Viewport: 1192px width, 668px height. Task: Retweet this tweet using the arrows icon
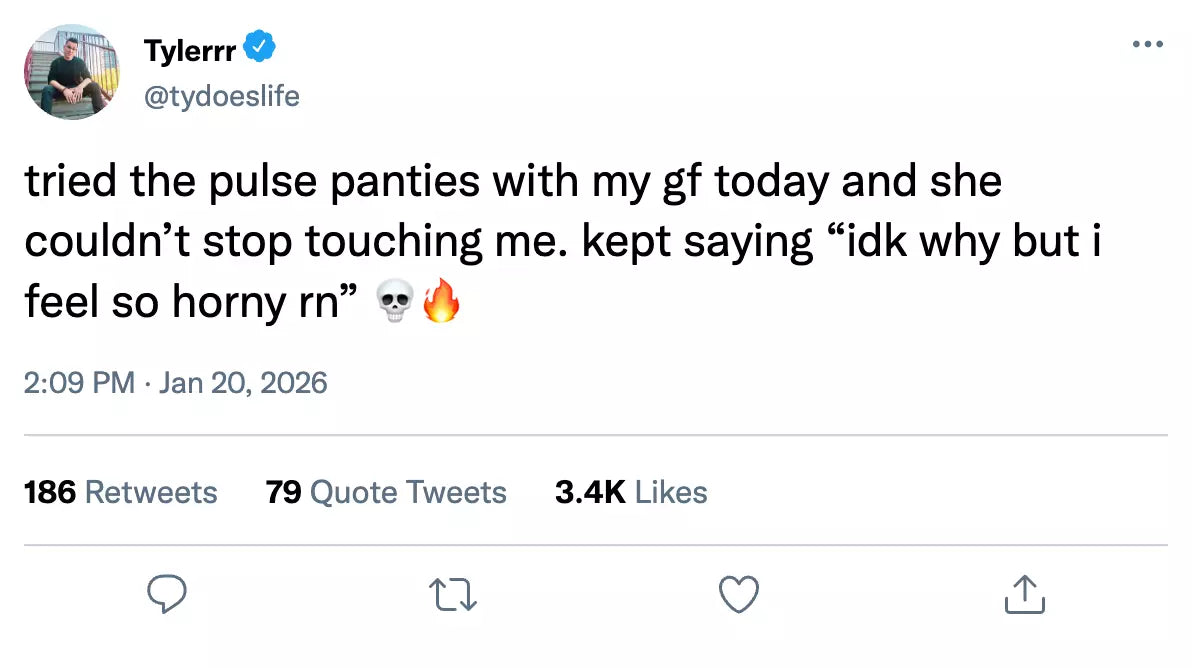coord(453,595)
